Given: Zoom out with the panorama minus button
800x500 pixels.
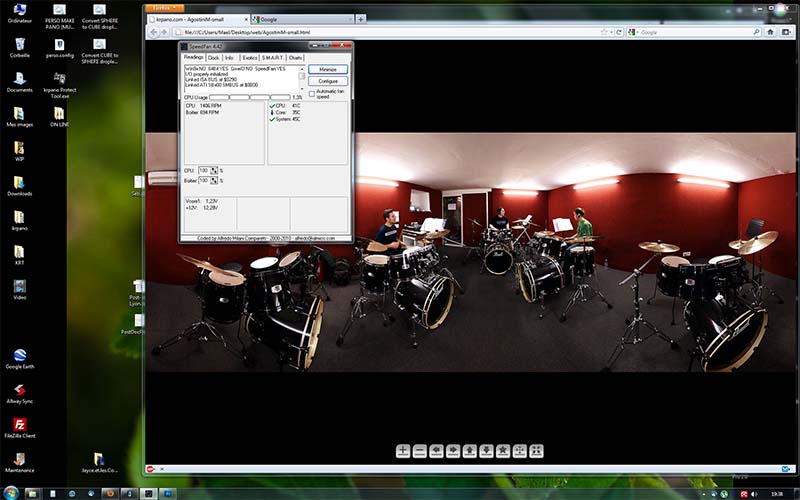Looking at the screenshot, I should [x=420, y=451].
